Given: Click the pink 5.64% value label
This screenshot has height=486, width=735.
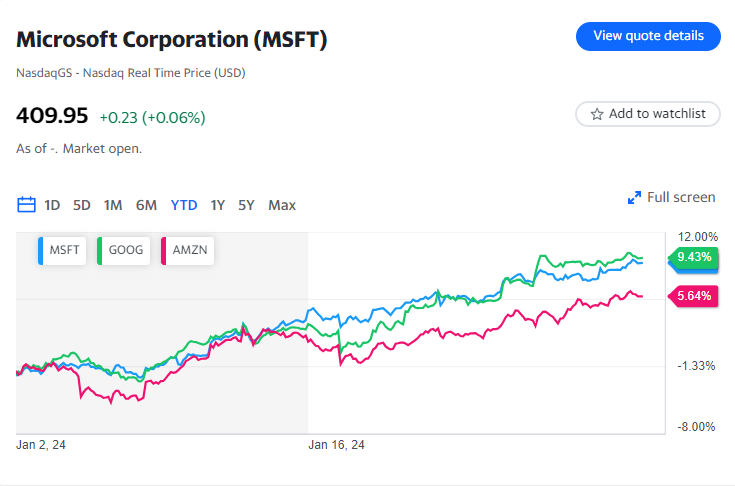Looking at the screenshot, I should tap(693, 296).
